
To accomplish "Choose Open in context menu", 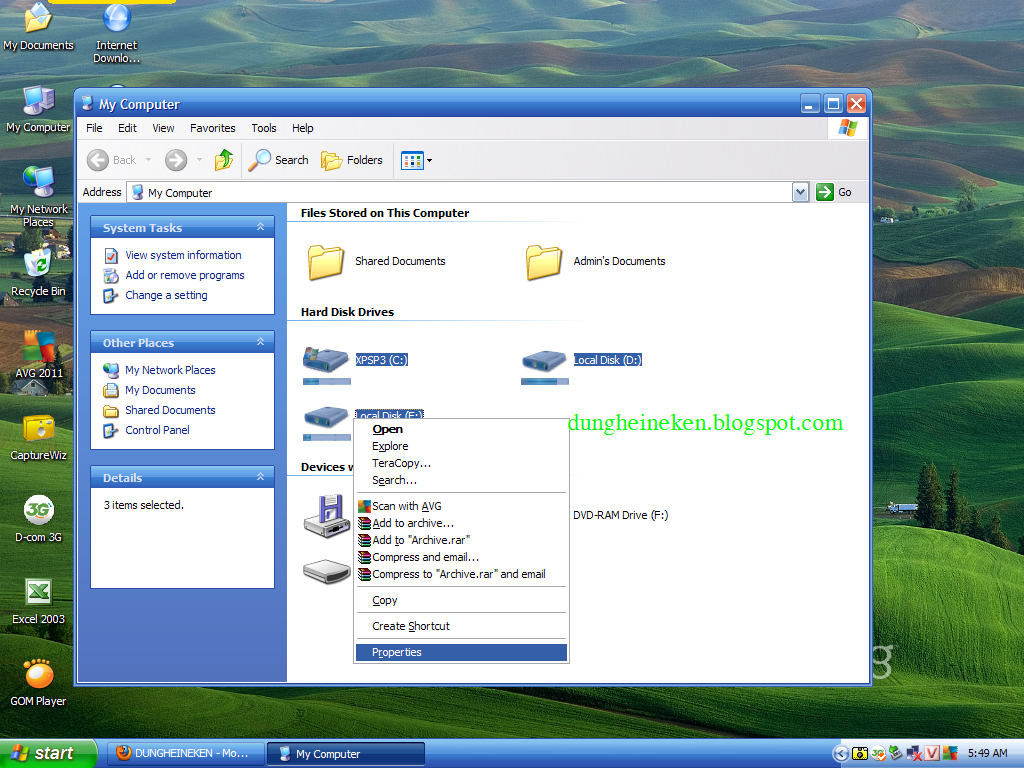I will coord(460,429).
